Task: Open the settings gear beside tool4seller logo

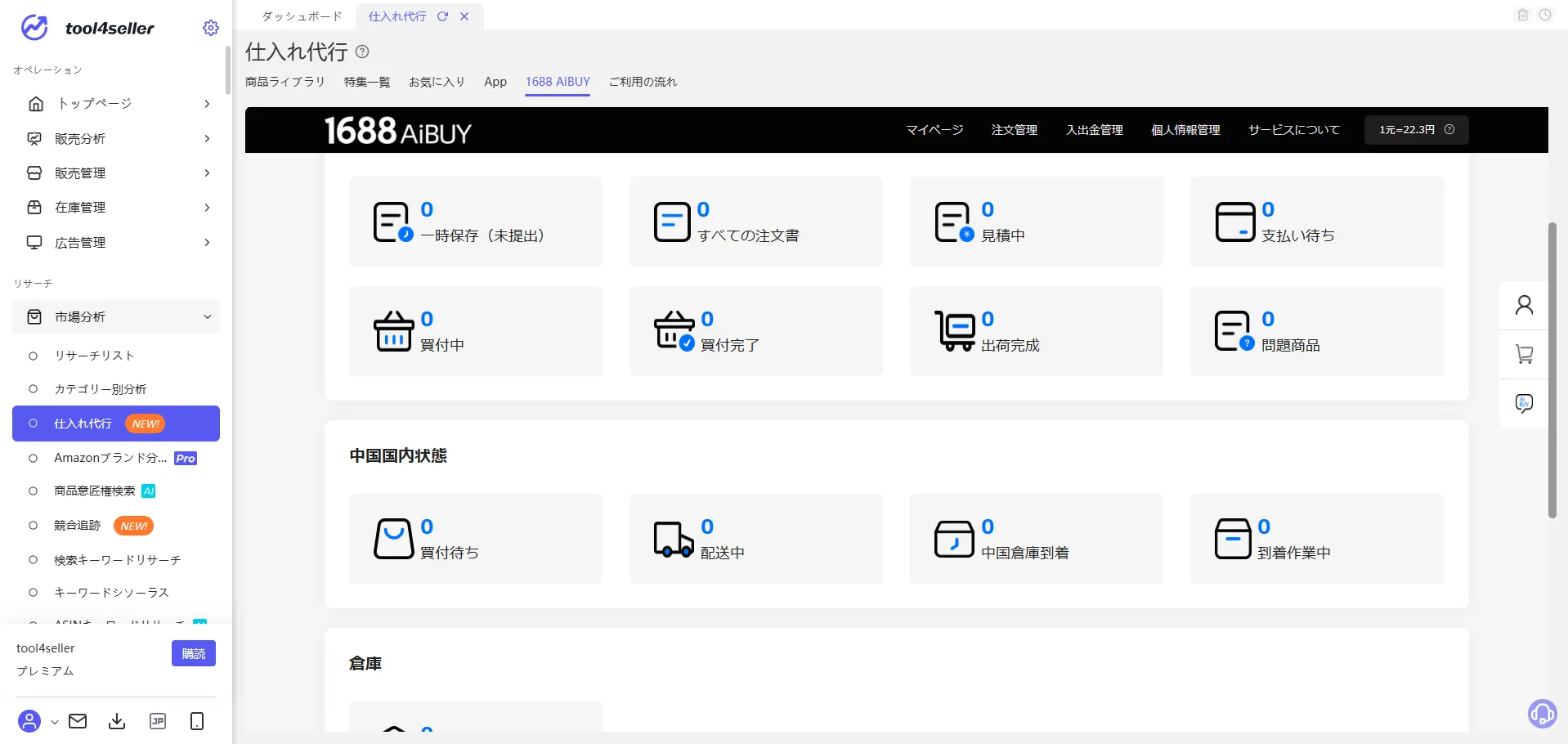Action: tap(211, 28)
